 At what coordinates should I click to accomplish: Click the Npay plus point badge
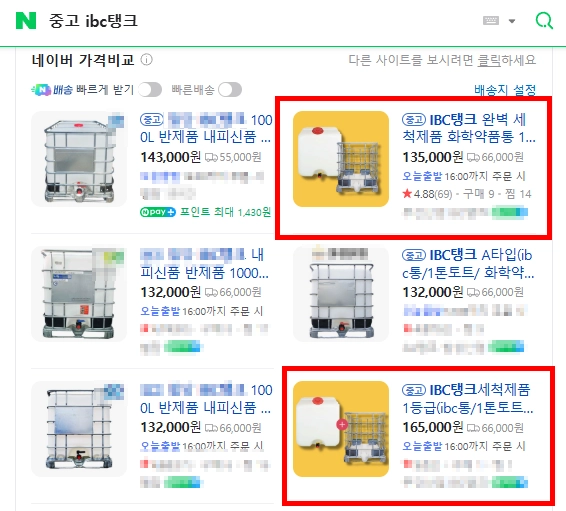(158, 212)
